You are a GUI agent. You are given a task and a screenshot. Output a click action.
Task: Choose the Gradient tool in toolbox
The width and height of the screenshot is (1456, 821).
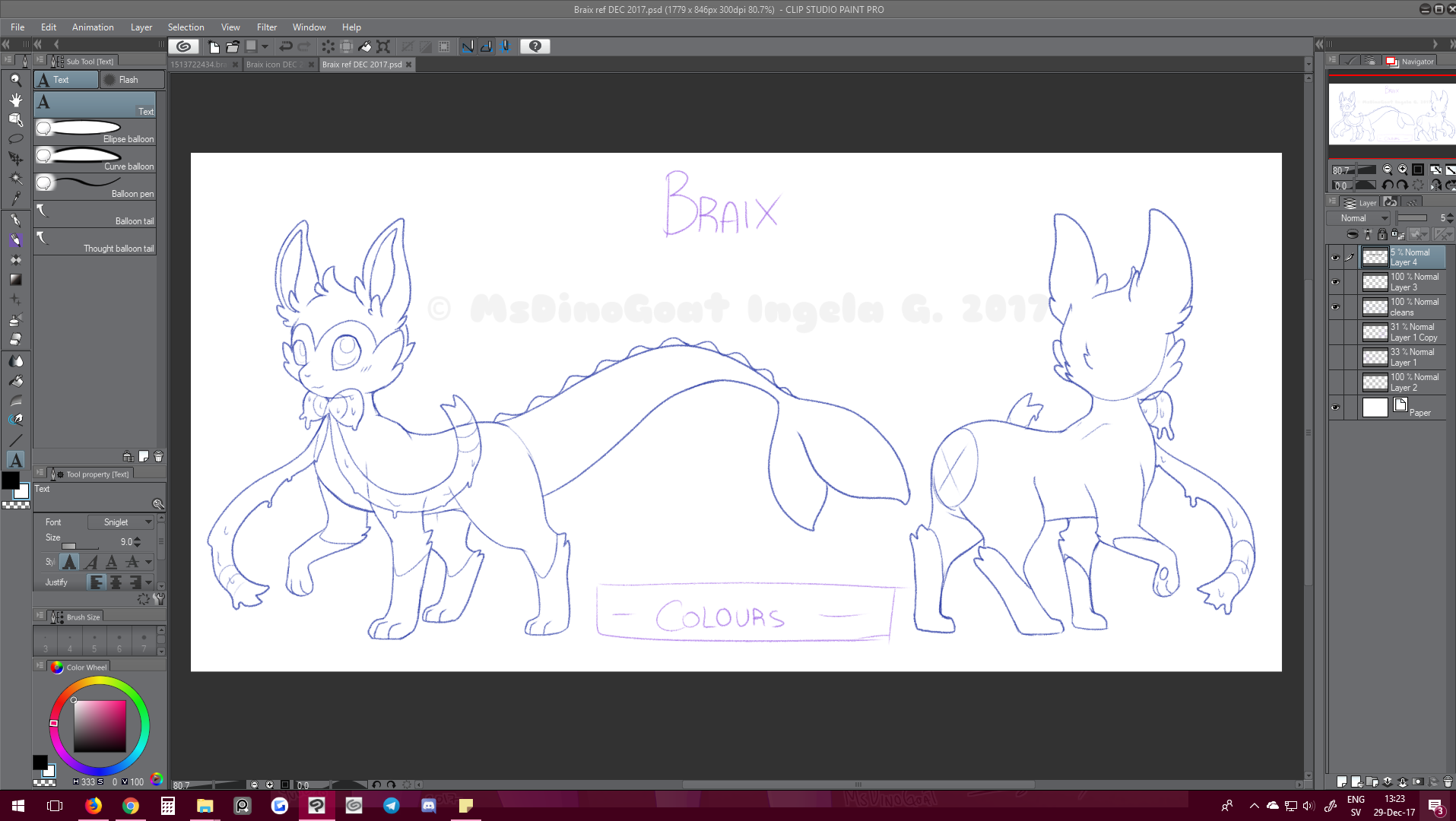[15, 280]
